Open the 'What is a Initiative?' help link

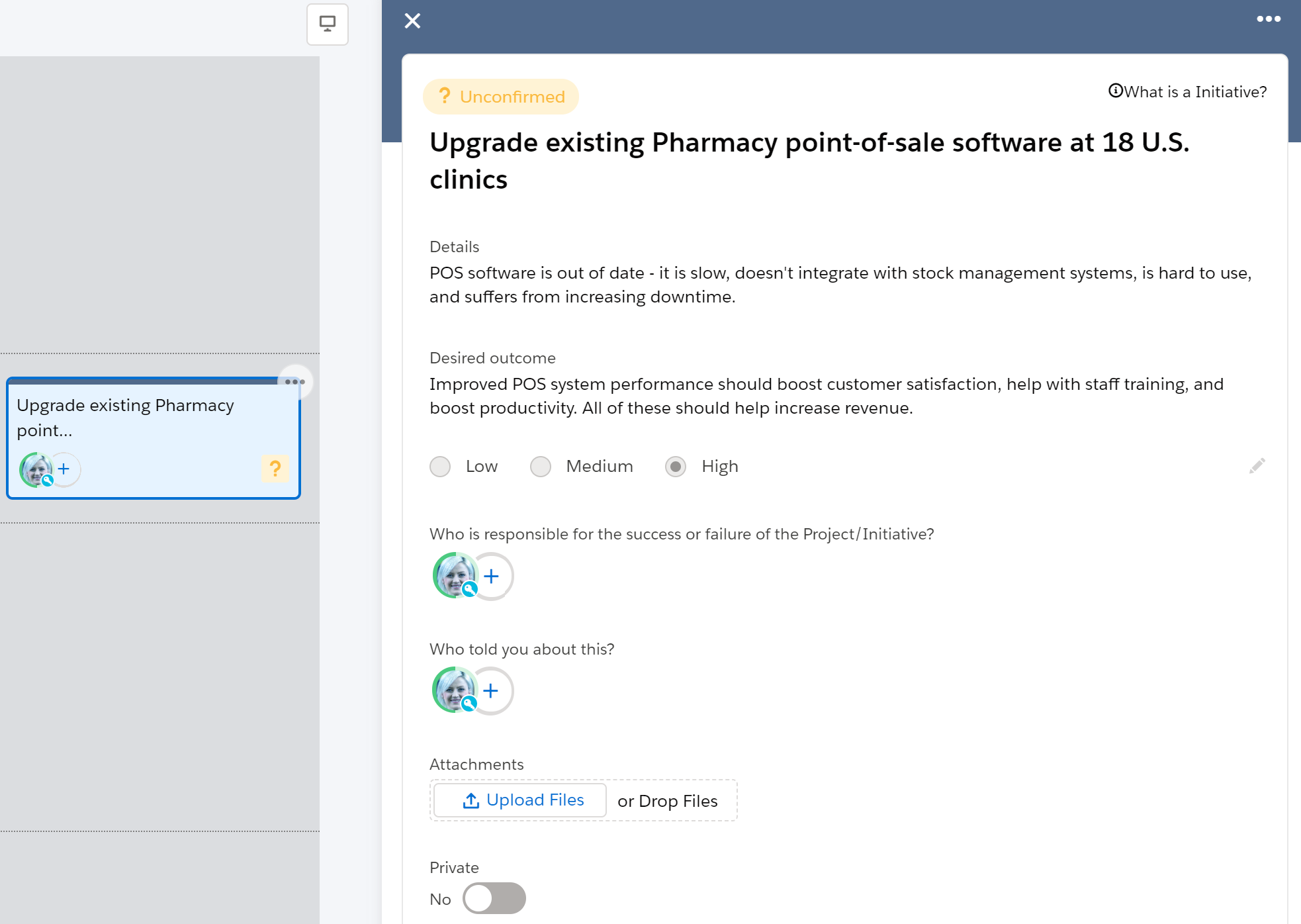pyautogui.click(x=1187, y=91)
